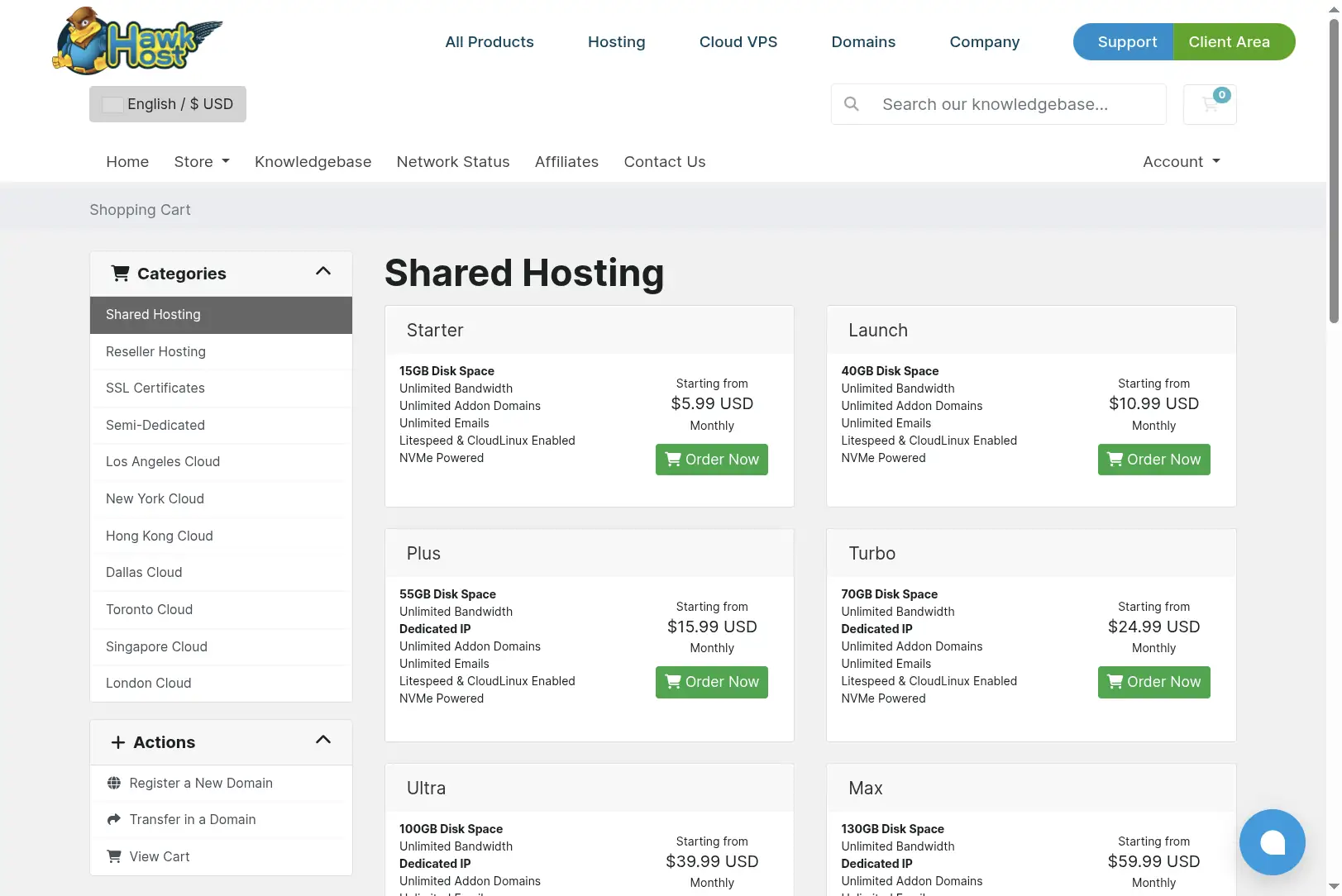Click the Client Area button
1342x896 pixels.
(1234, 41)
